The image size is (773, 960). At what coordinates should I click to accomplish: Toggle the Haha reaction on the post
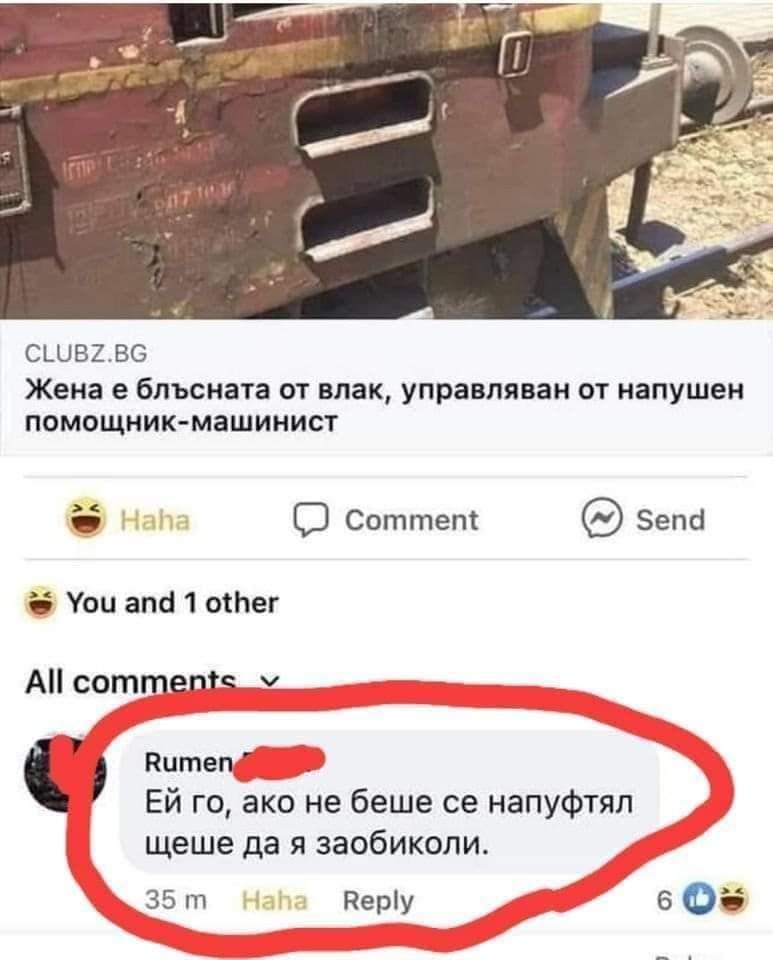click(128, 520)
